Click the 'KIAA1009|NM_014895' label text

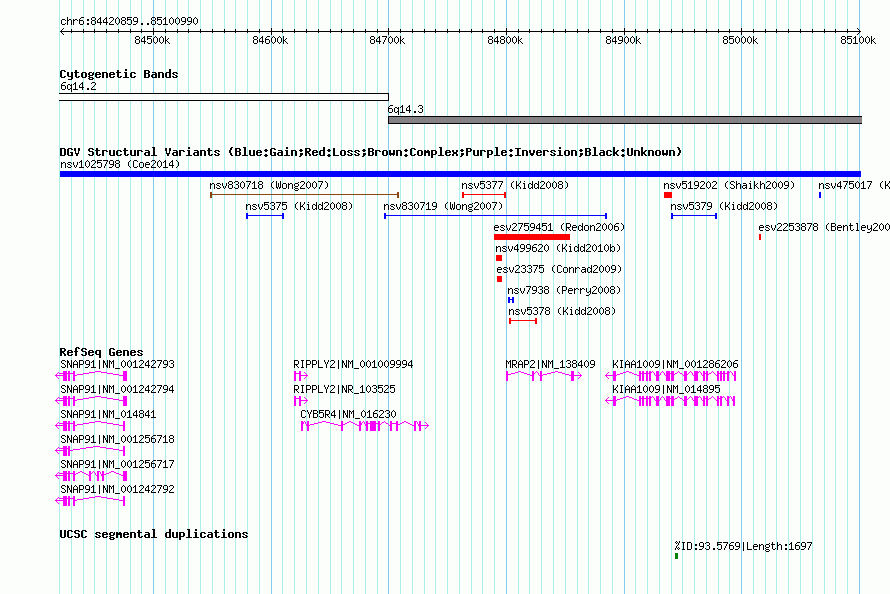click(x=666, y=389)
